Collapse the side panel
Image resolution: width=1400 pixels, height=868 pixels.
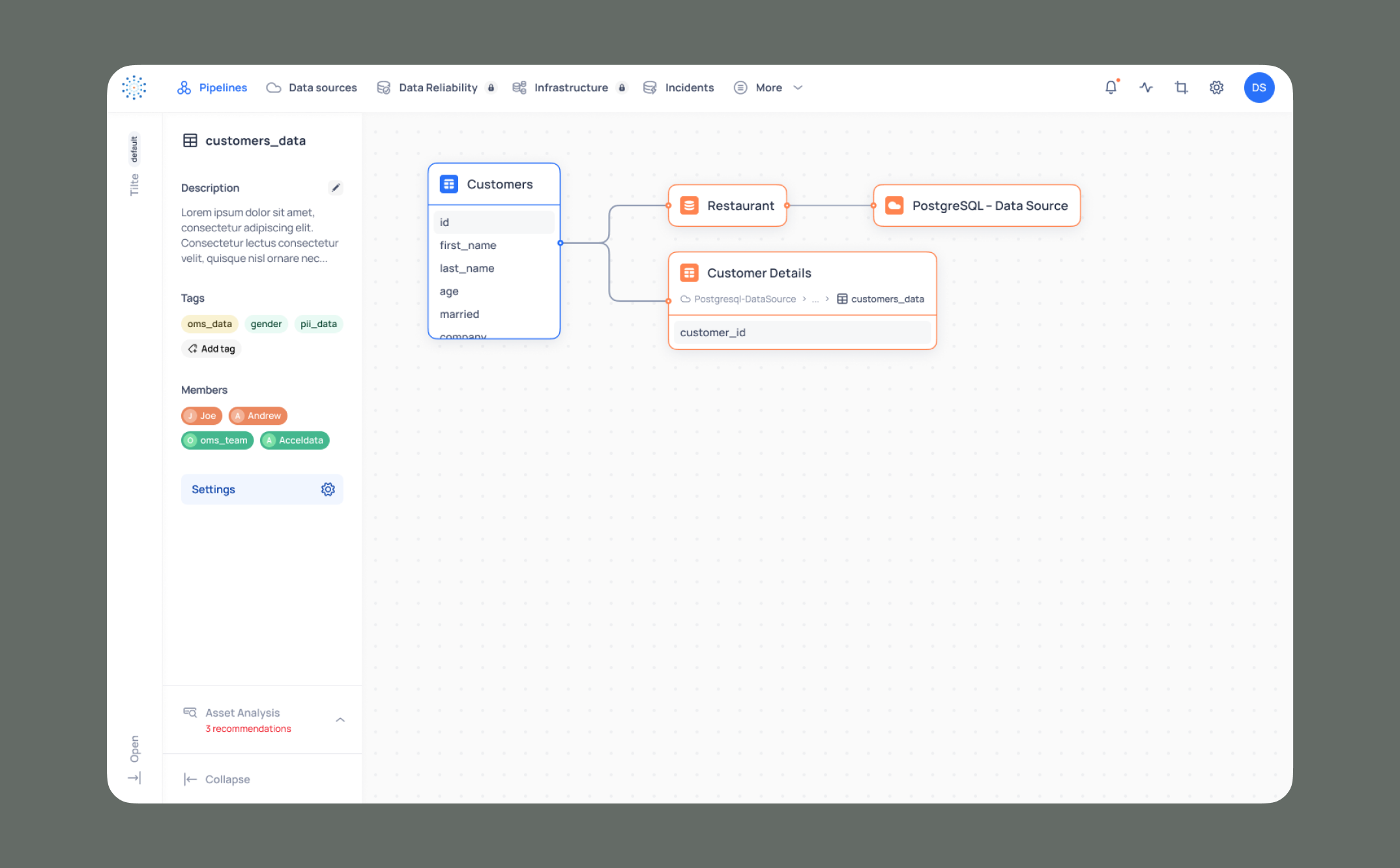point(217,779)
